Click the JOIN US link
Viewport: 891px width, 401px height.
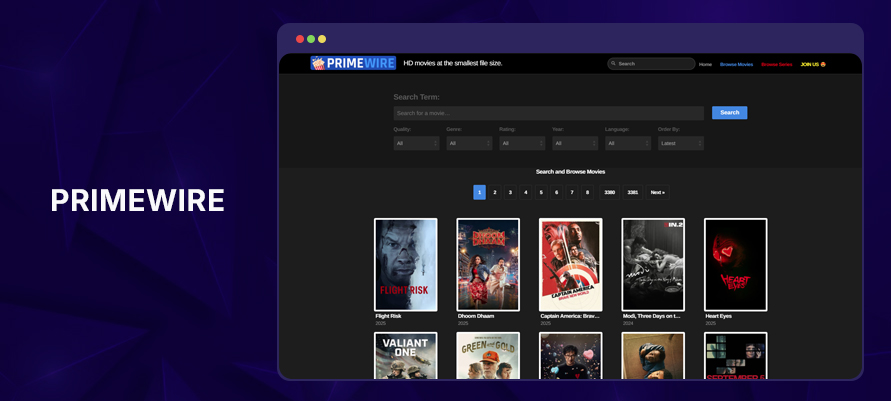tap(813, 64)
